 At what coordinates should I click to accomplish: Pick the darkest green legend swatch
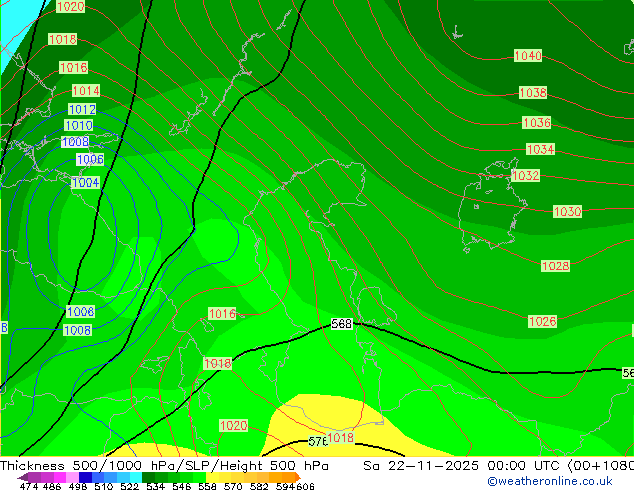click(148, 477)
